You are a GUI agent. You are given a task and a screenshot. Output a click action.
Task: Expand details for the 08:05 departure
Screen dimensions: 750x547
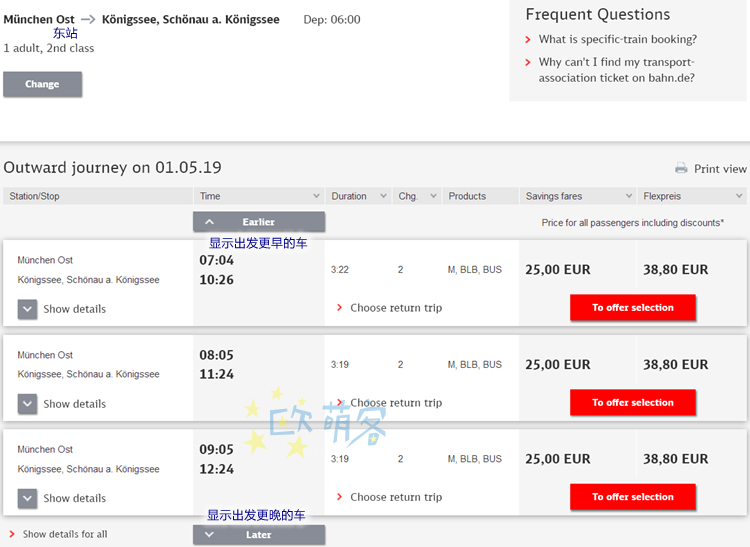coord(28,404)
